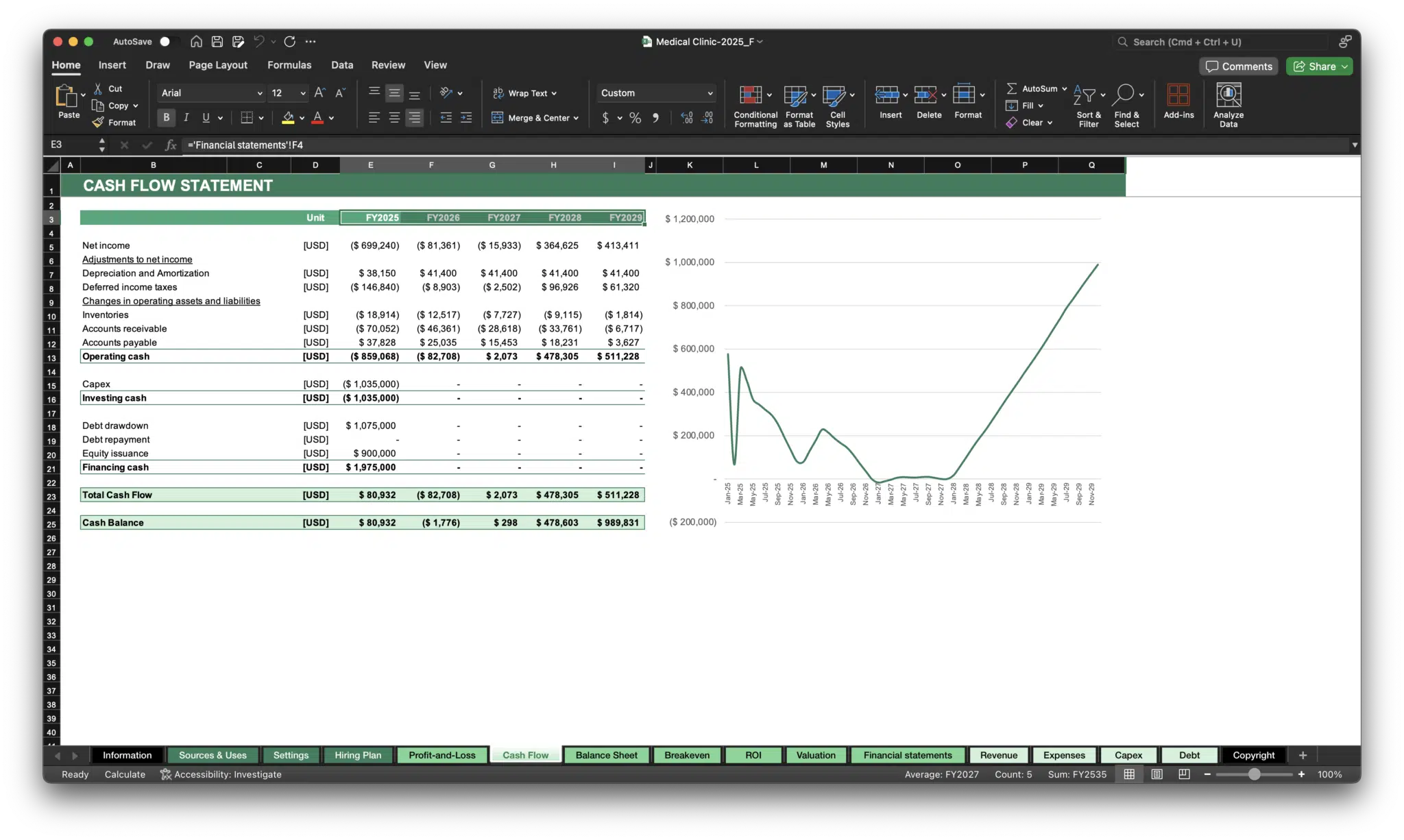Adjust the zoom slider

(1255, 774)
